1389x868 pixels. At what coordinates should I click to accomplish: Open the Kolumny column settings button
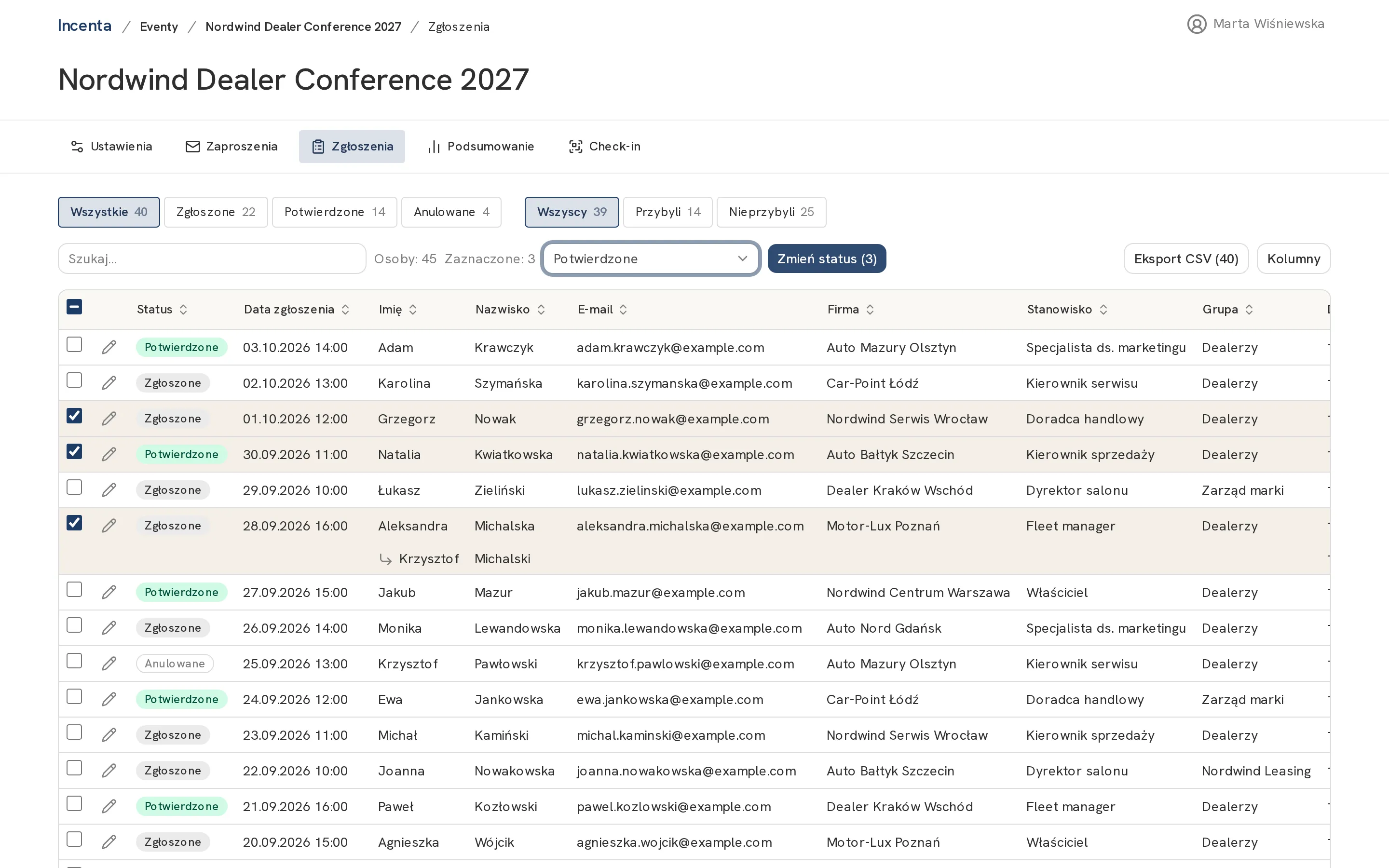(1293, 259)
